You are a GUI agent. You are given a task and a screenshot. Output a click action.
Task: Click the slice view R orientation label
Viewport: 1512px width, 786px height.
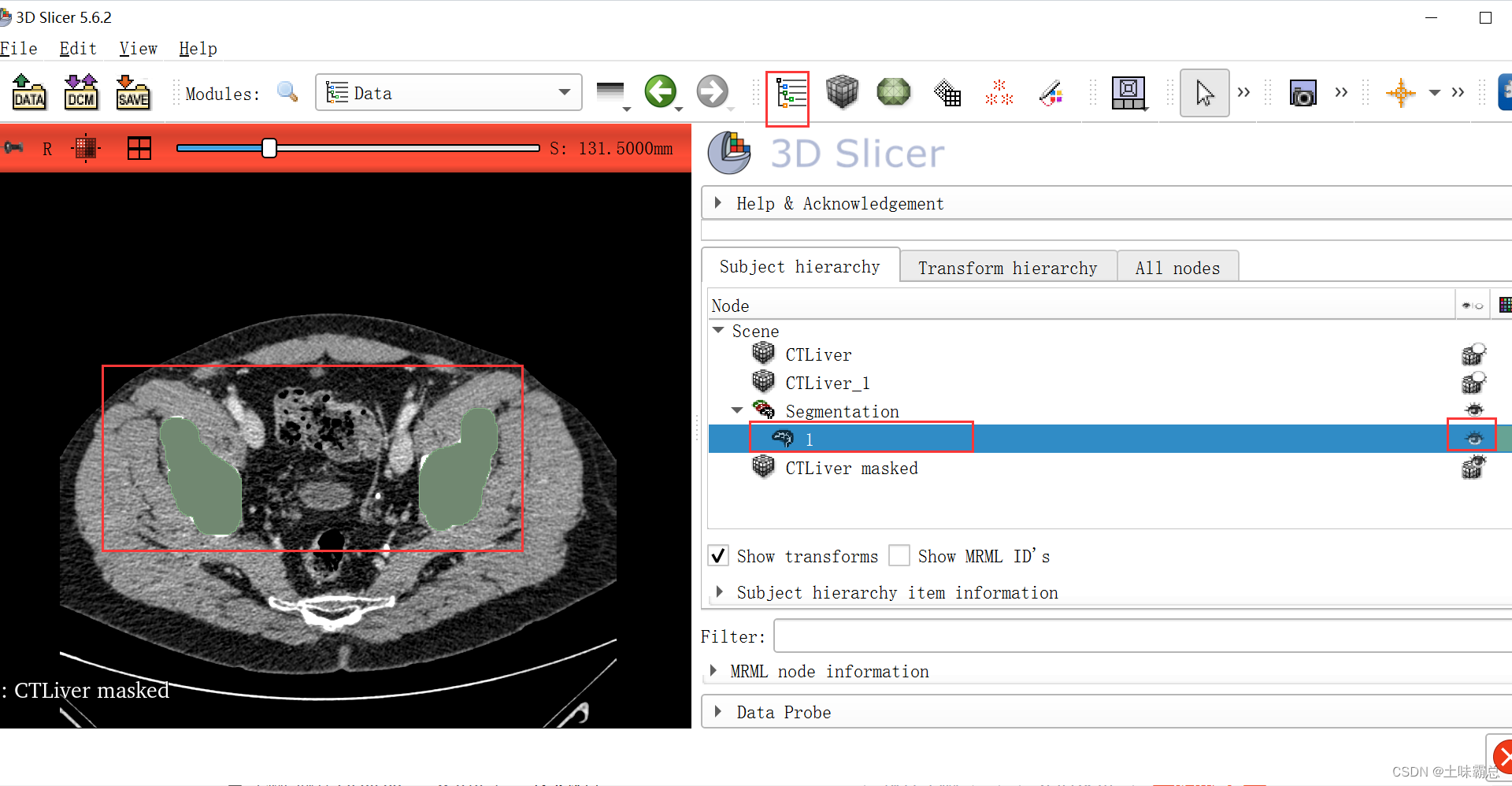pos(47,149)
